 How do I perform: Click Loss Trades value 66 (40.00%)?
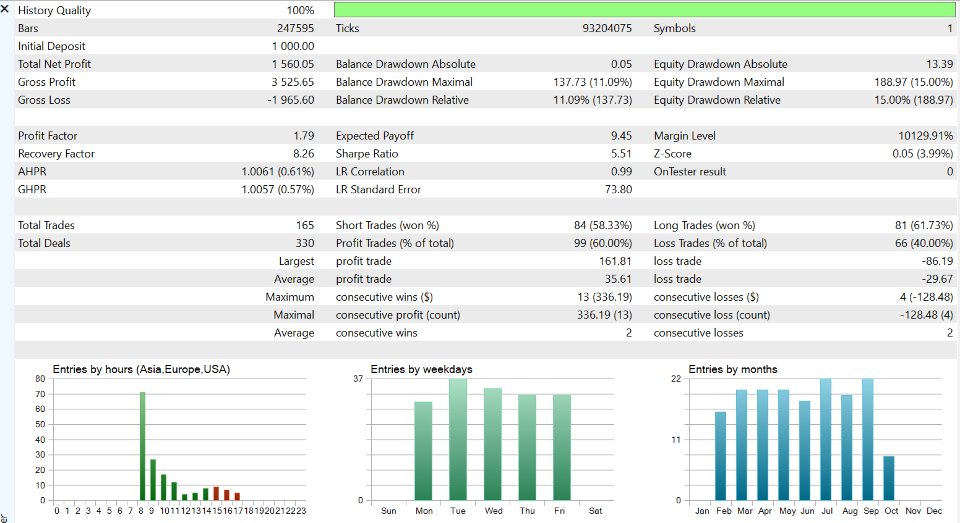[x=924, y=243]
